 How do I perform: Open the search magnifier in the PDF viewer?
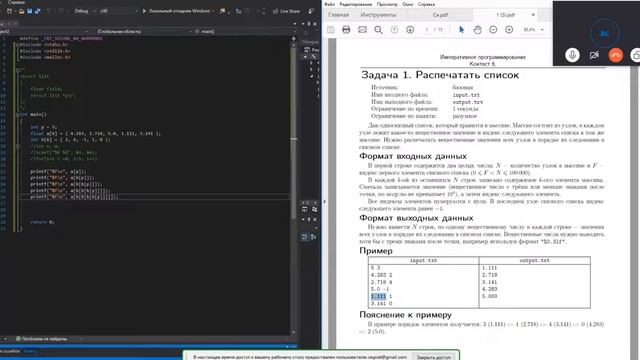pos(378,30)
